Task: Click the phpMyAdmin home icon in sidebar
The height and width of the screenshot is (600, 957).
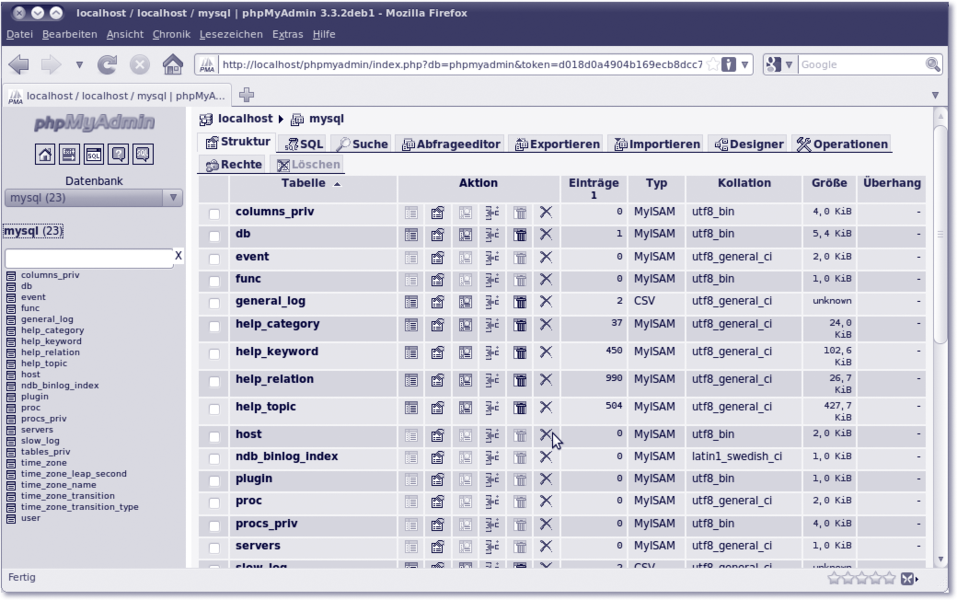Action: 45,154
